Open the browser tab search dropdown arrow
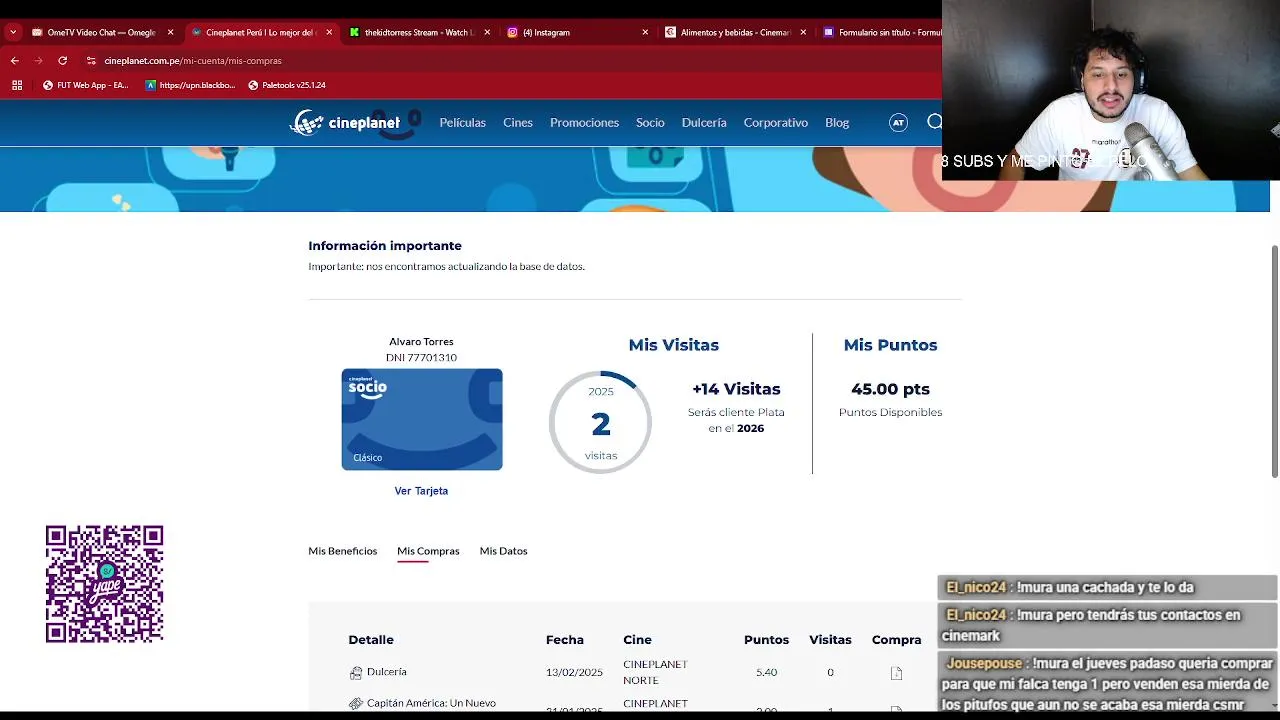 click(12, 32)
